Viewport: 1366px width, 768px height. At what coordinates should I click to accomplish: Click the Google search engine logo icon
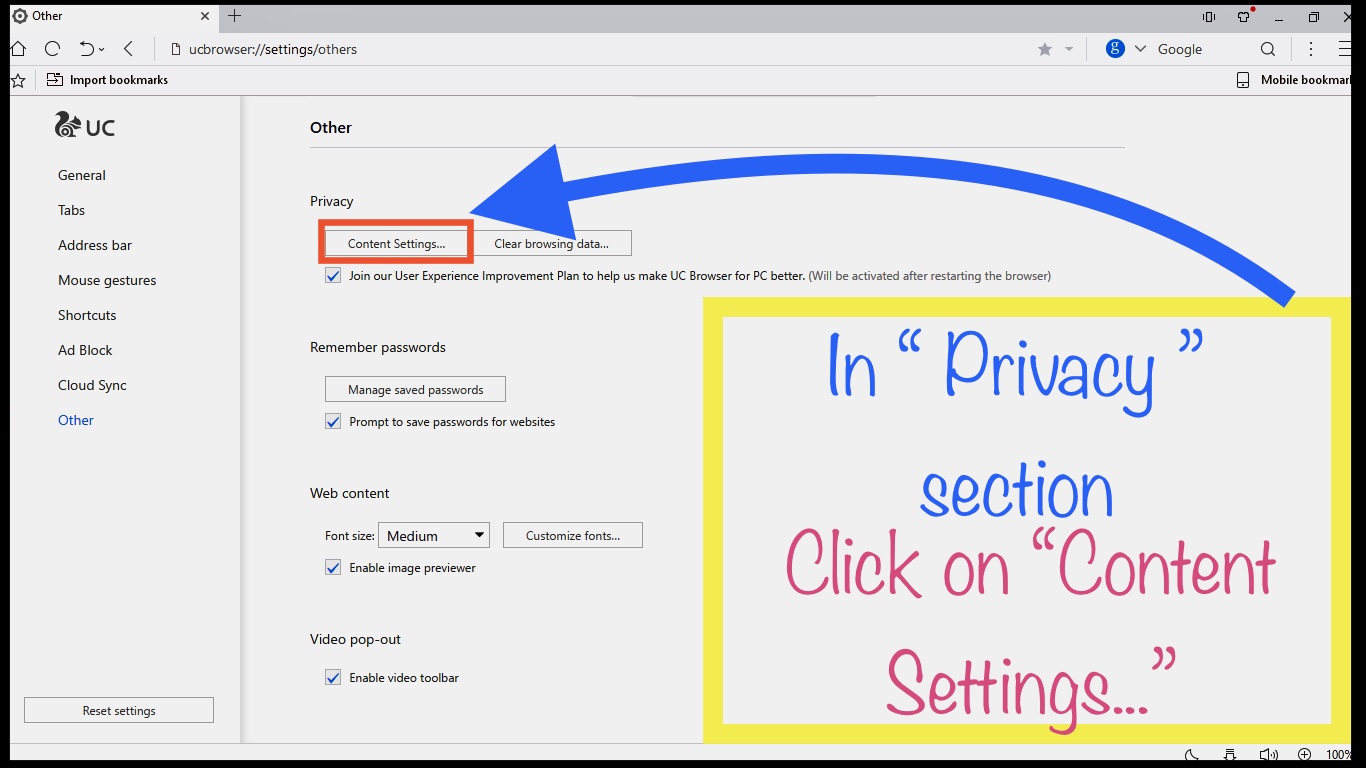(1115, 48)
